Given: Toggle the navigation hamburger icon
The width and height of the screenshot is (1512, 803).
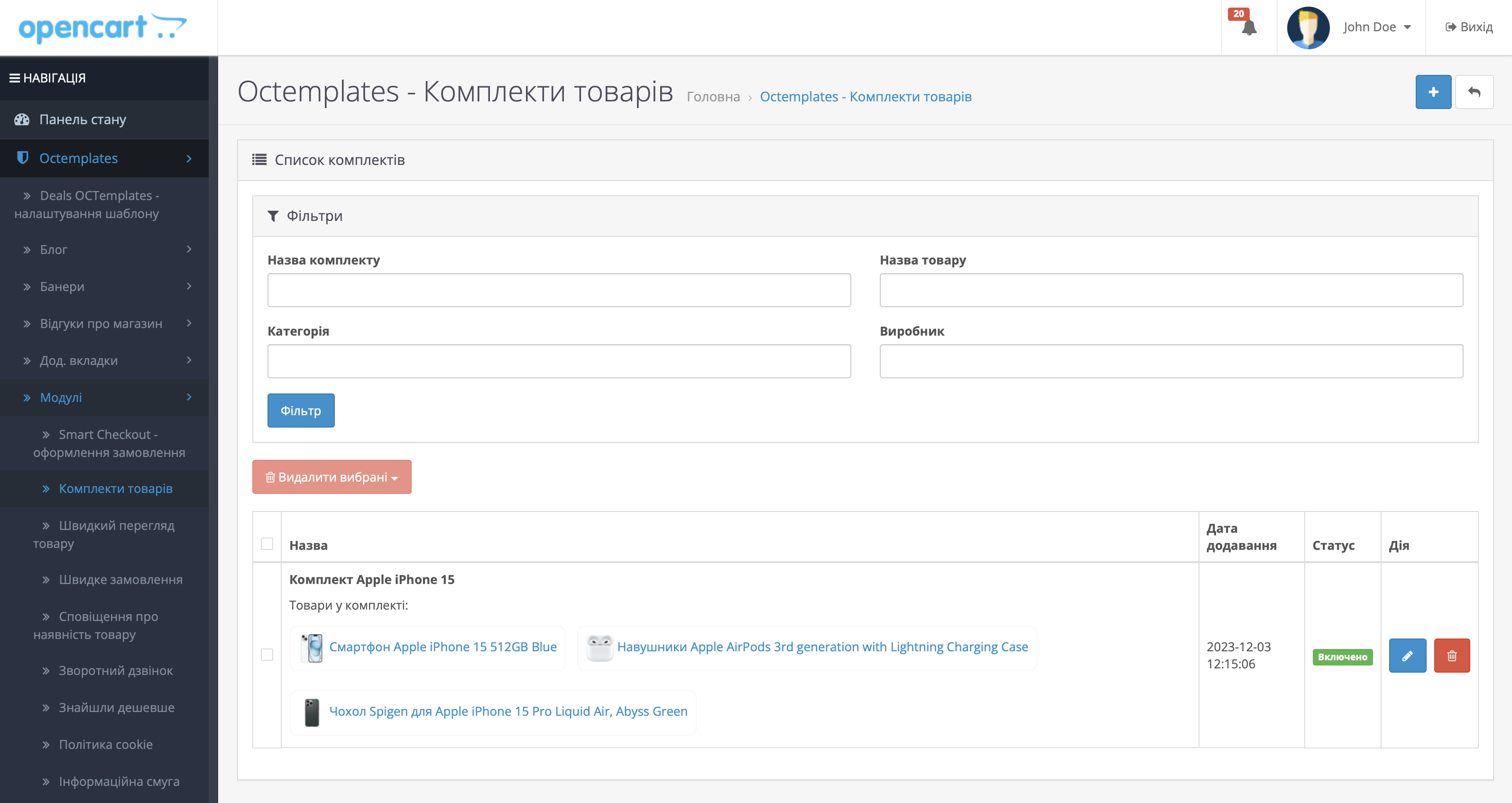Looking at the screenshot, I should tap(15, 78).
